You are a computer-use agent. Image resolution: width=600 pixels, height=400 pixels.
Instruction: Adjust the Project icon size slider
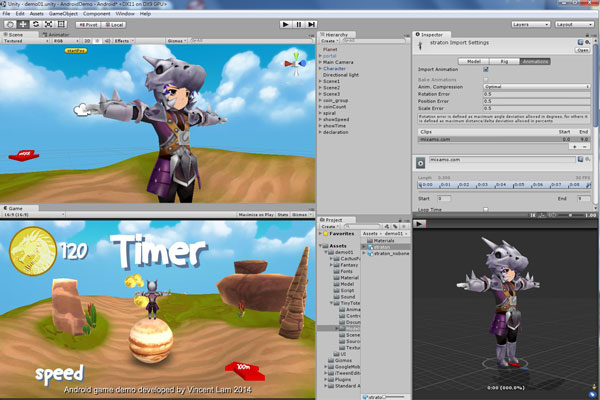[394, 397]
